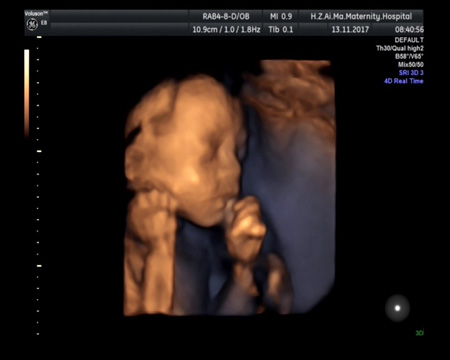Click the light source orb icon

tap(397, 308)
